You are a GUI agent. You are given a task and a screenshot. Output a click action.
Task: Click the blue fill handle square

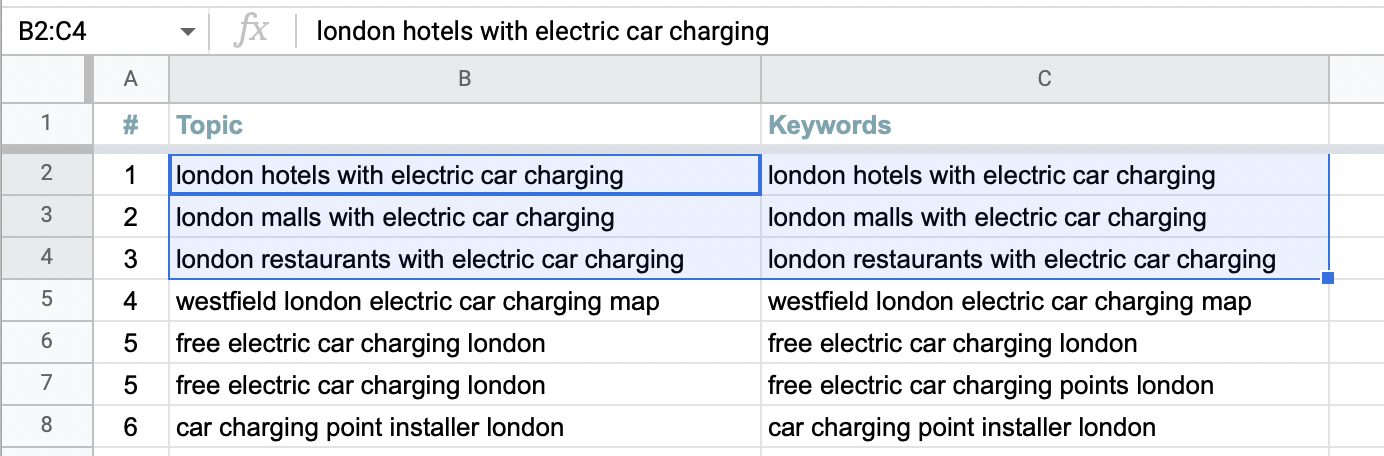click(1328, 278)
